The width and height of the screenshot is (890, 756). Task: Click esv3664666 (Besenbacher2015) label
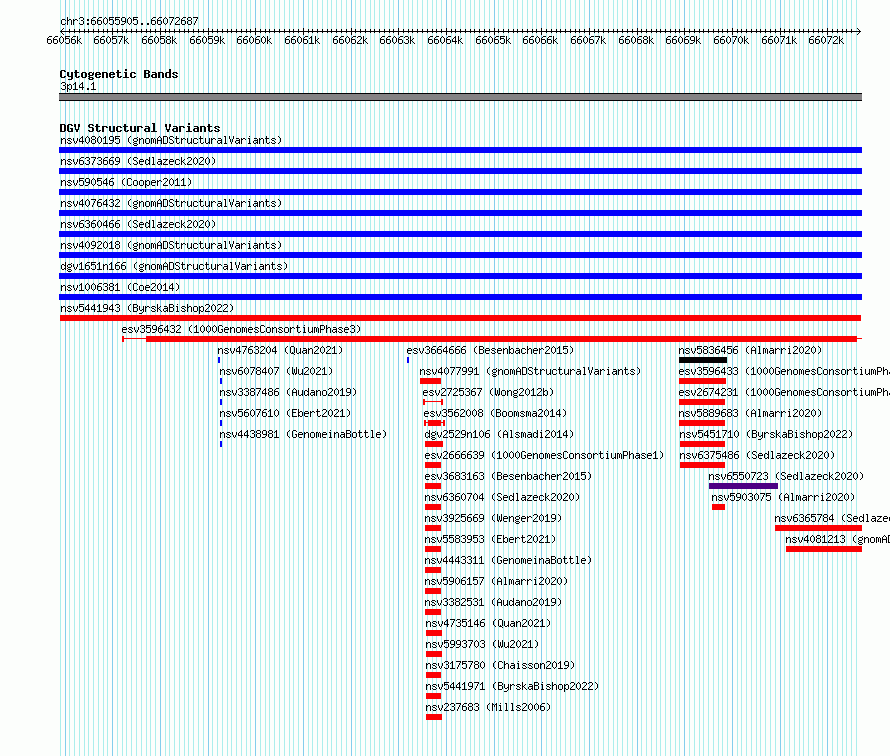[x=490, y=350]
